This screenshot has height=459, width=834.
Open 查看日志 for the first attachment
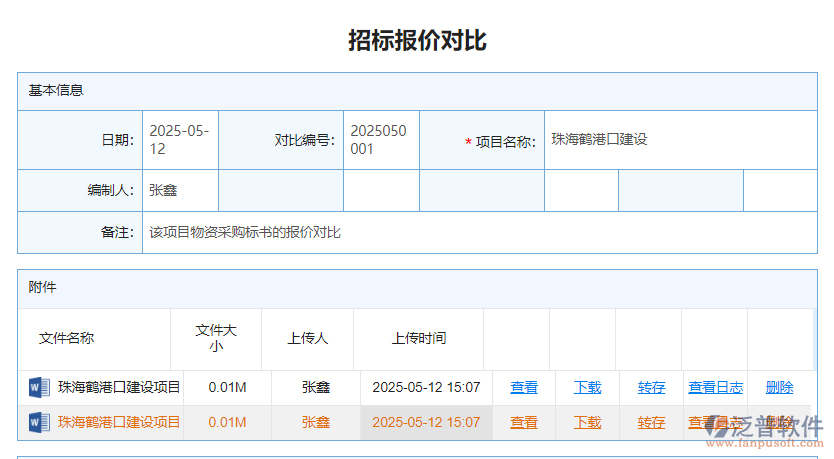715,387
